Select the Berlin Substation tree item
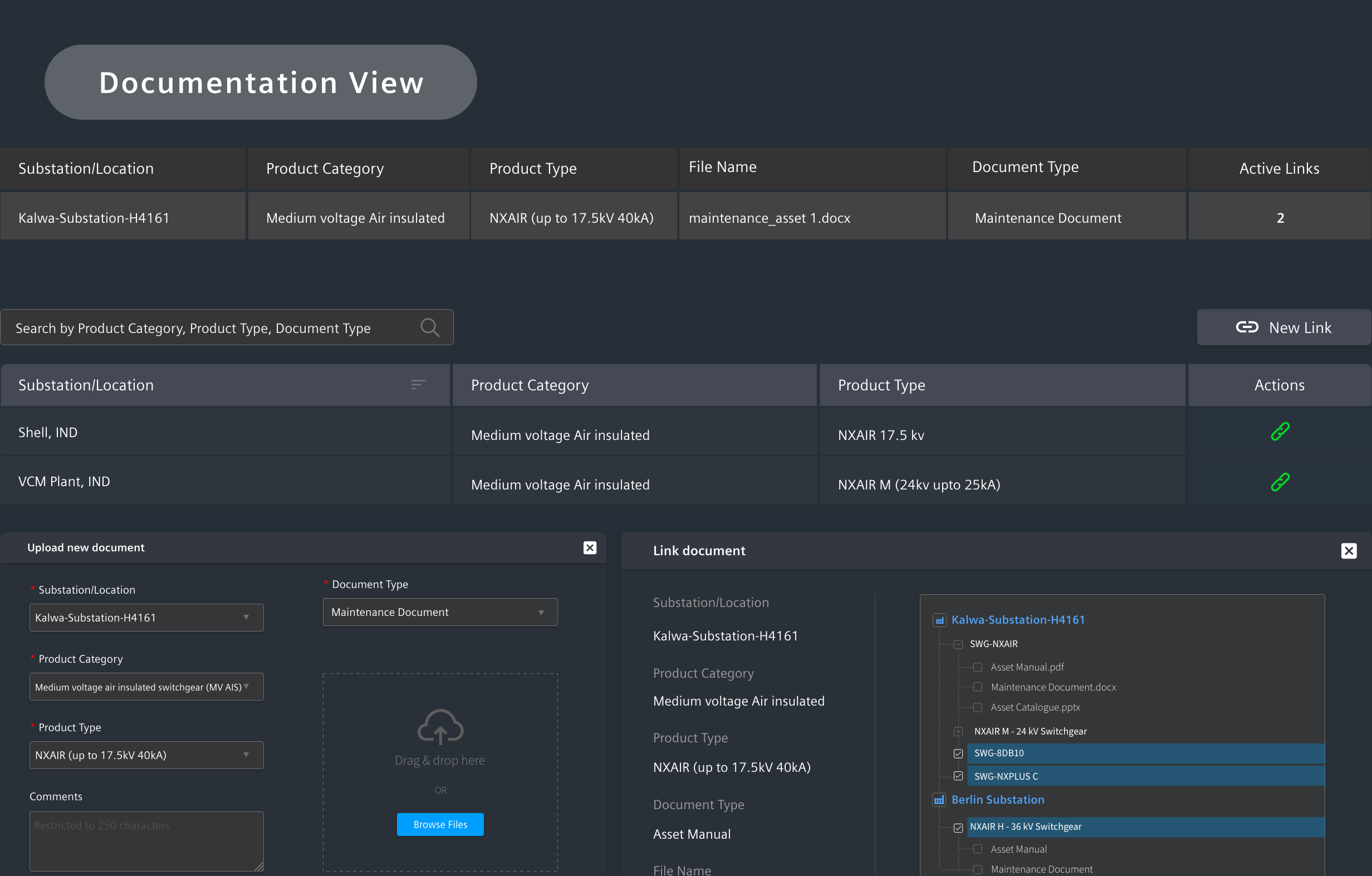The image size is (1372, 876). click(x=998, y=800)
